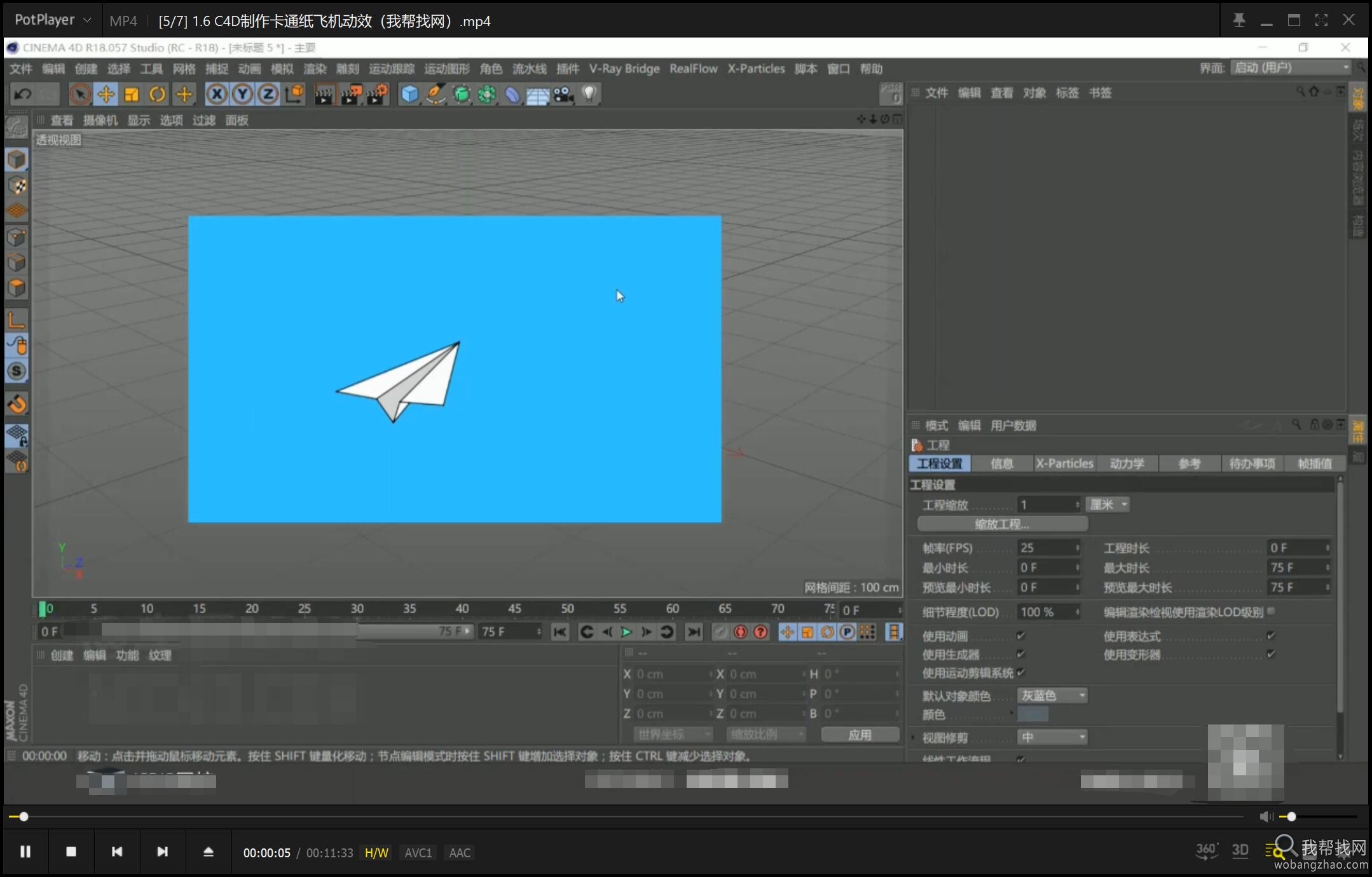Screen dimensions: 1372x877
Task: Open the 厘米 unit dropdown
Action: point(1108,505)
